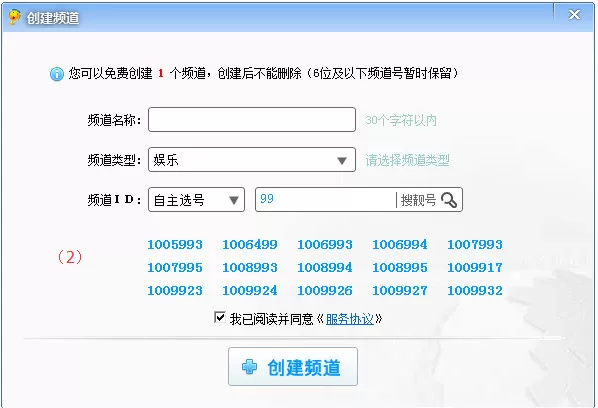Image resolution: width=598 pixels, height=408 pixels.
Task: Open the 频道类型 dropdown showing 娱乐
Action: pos(252,160)
